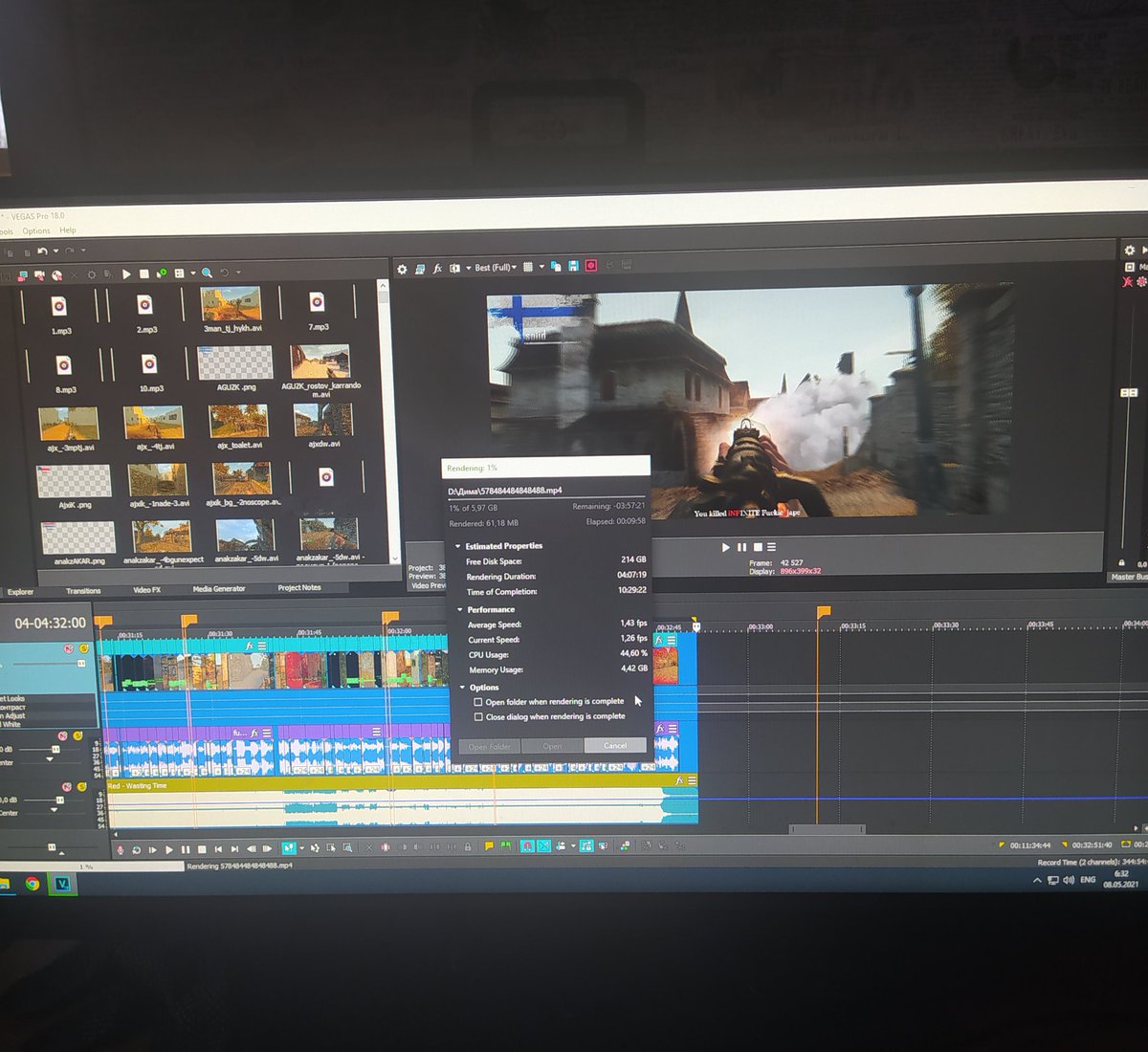Toggle the grid overlay button above the preview

(529, 268)
